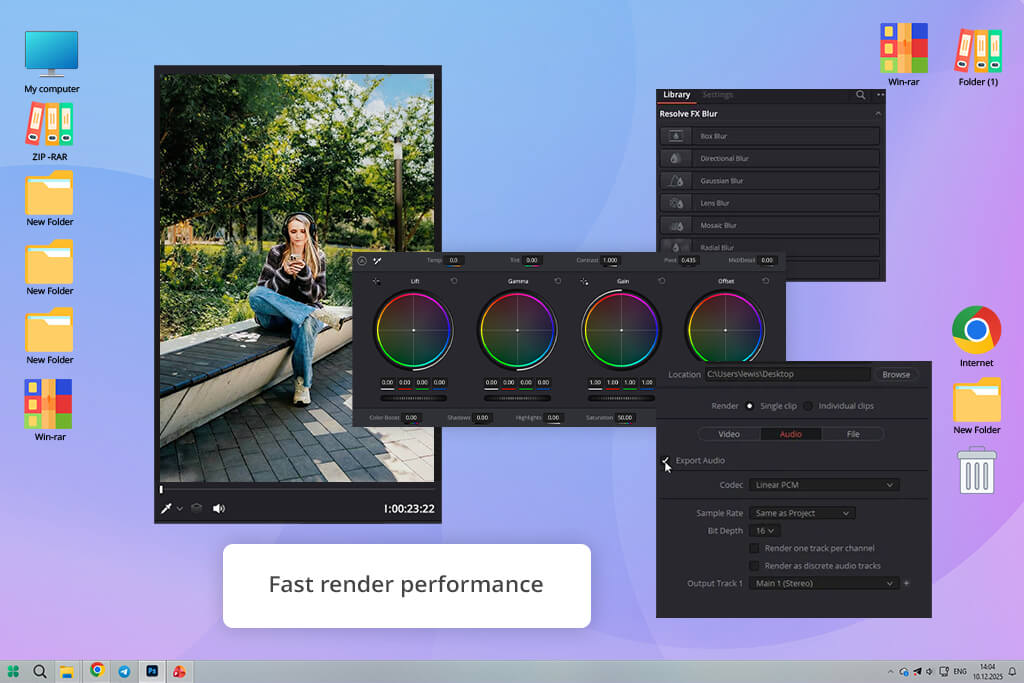Select the Radial Blur effect

click(x=769, y=246)
